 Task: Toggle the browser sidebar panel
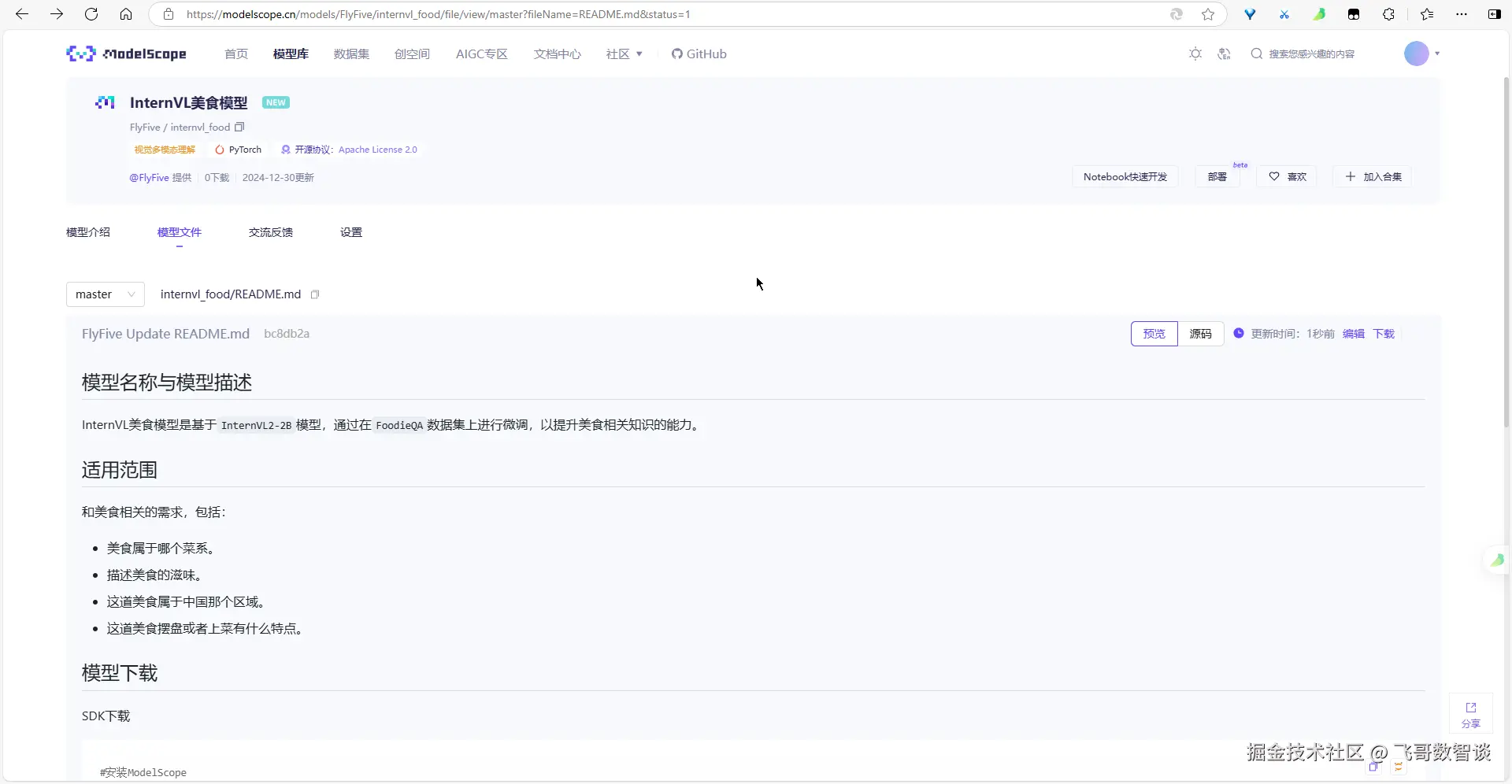pos(1494,14)
